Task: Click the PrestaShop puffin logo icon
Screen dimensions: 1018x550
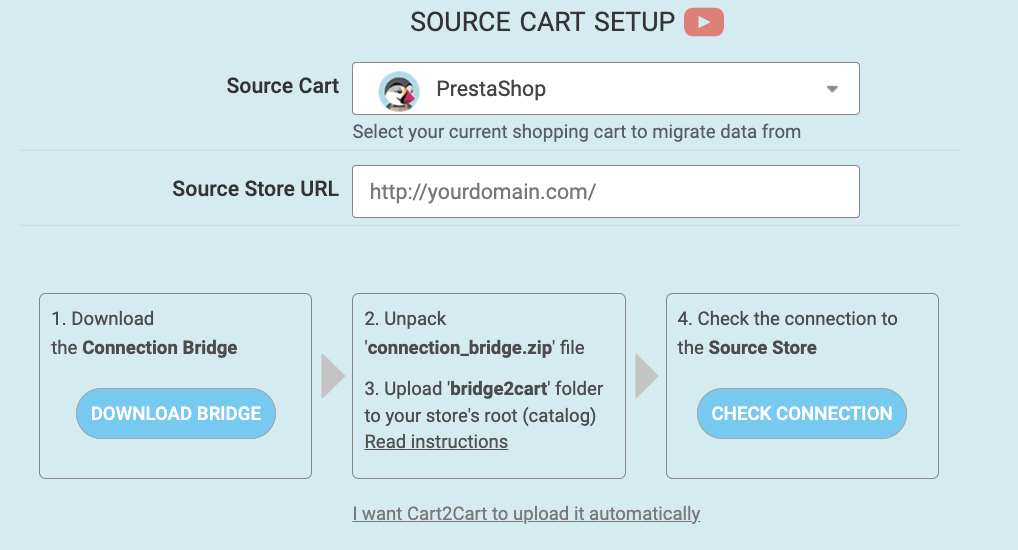Action: click(x=399, y=90)
